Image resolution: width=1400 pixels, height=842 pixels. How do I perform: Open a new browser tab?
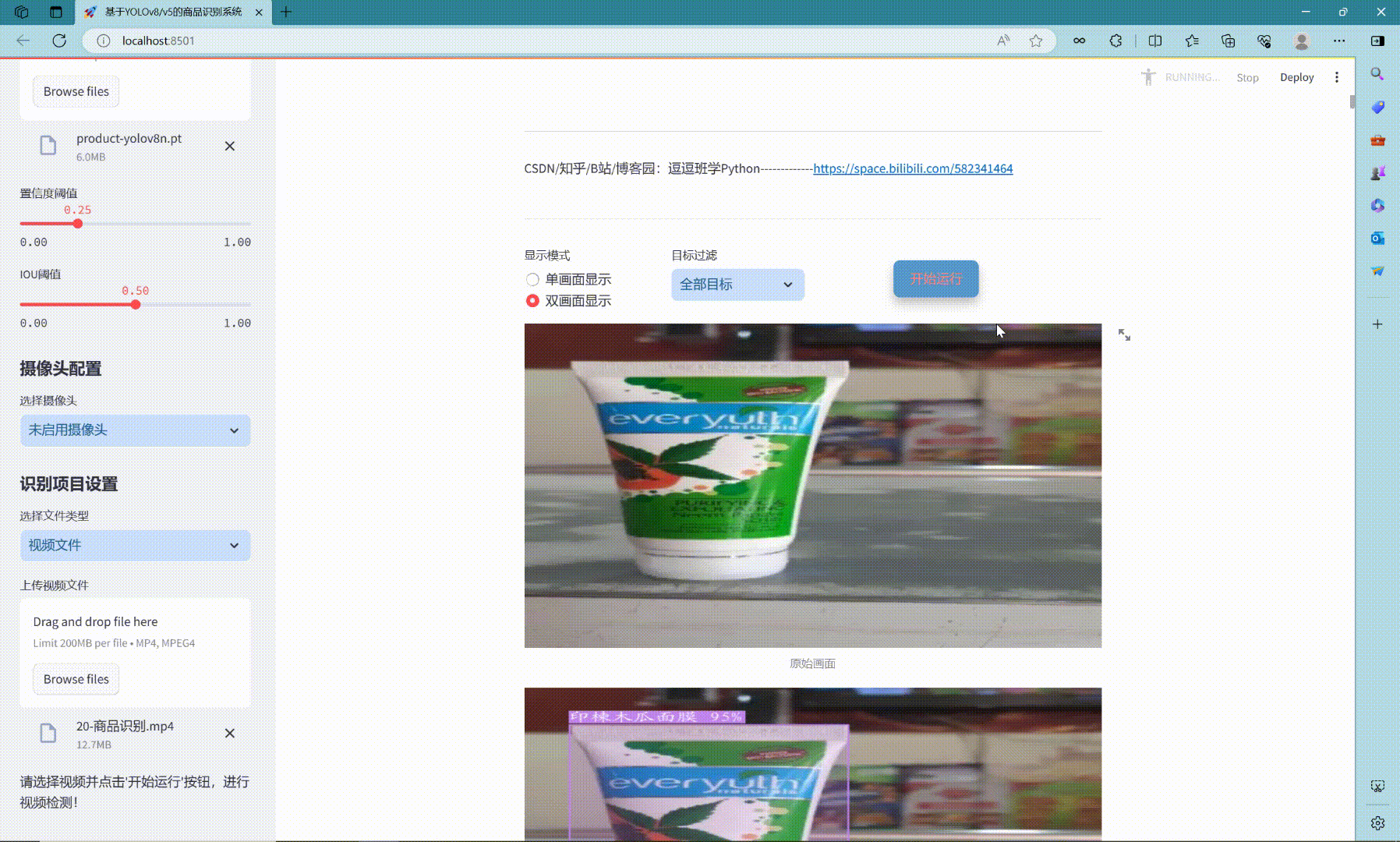[x=286, y=12]
